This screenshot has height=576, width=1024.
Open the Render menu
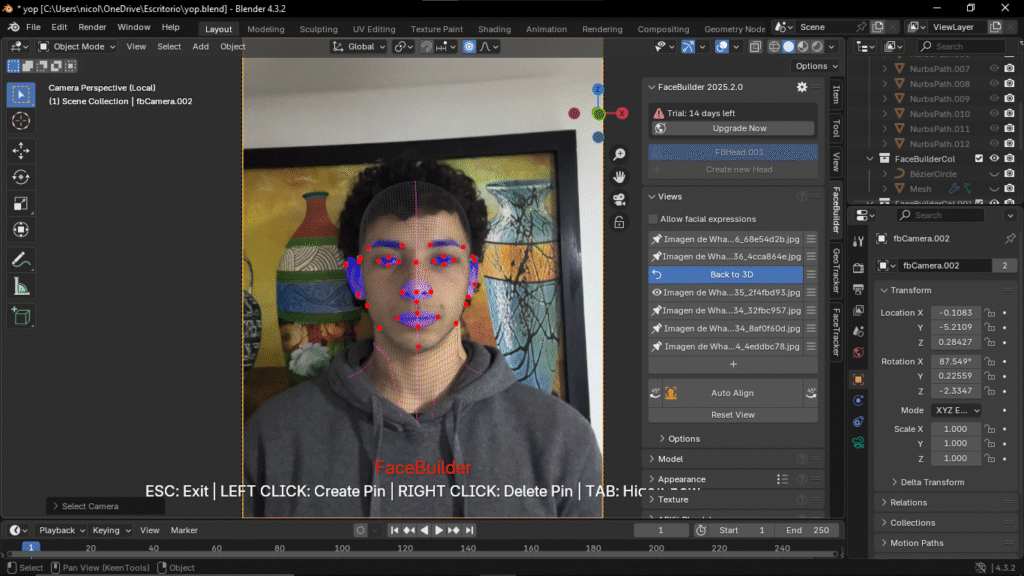pyautogui.click(x=92, y=27)
